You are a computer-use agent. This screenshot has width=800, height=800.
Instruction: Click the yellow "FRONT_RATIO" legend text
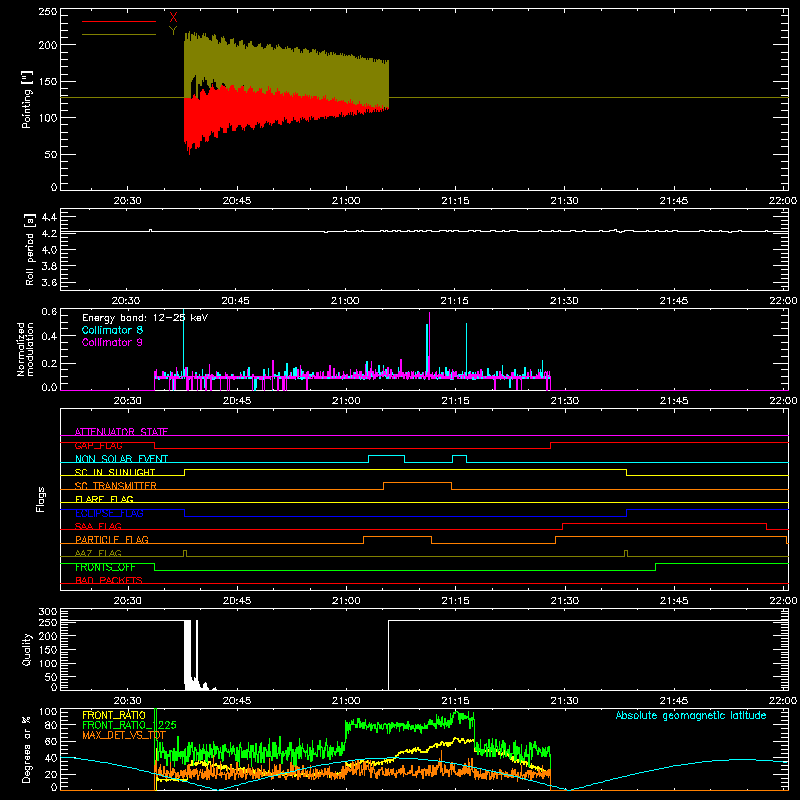coord(114,715)
